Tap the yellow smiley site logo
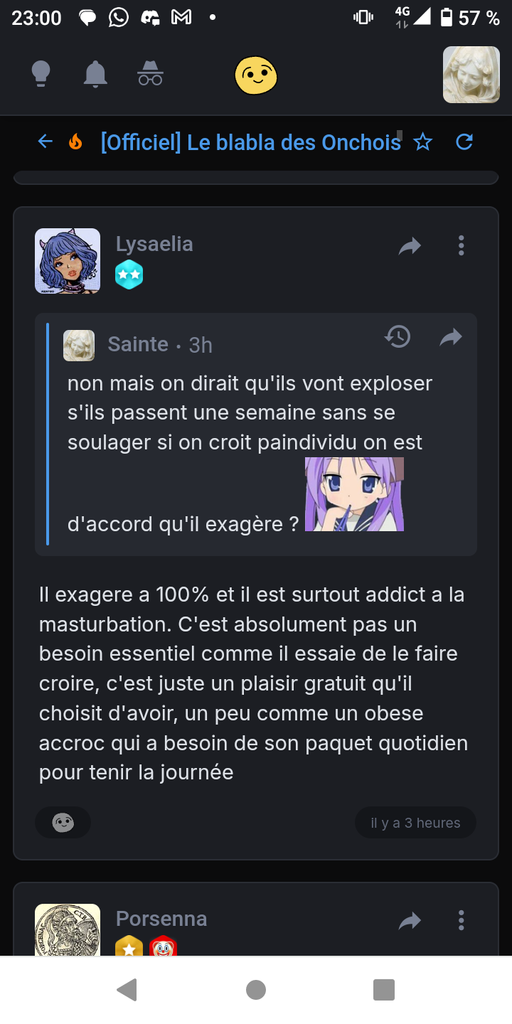The width and height of the screenshot is (512, 1024). tap(256, 75)
